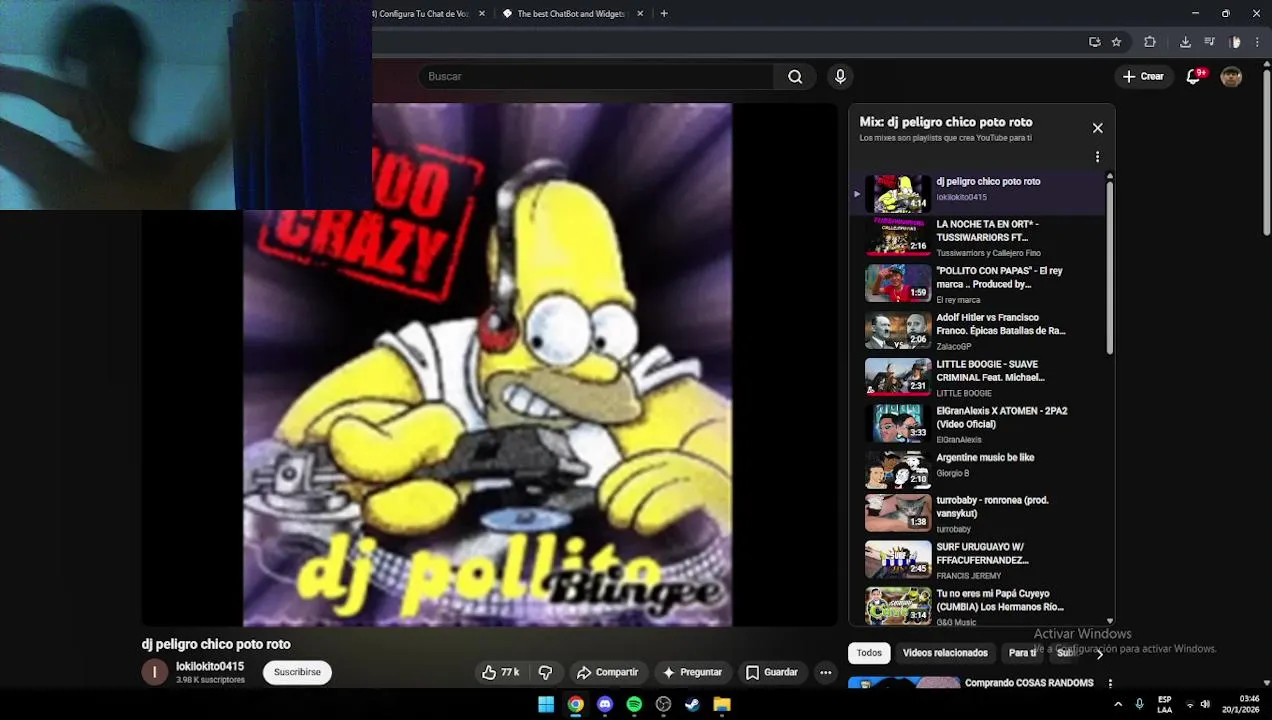The image size is (1272, 720).
Task: Open YouTube notifications bell
Action: [1193, 76]
